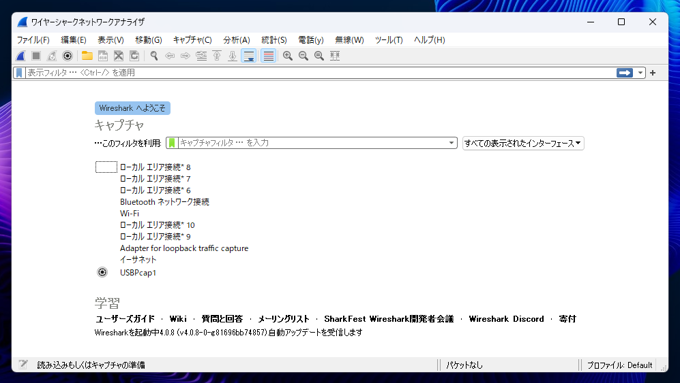Click into the display filter field

point(320,73)
